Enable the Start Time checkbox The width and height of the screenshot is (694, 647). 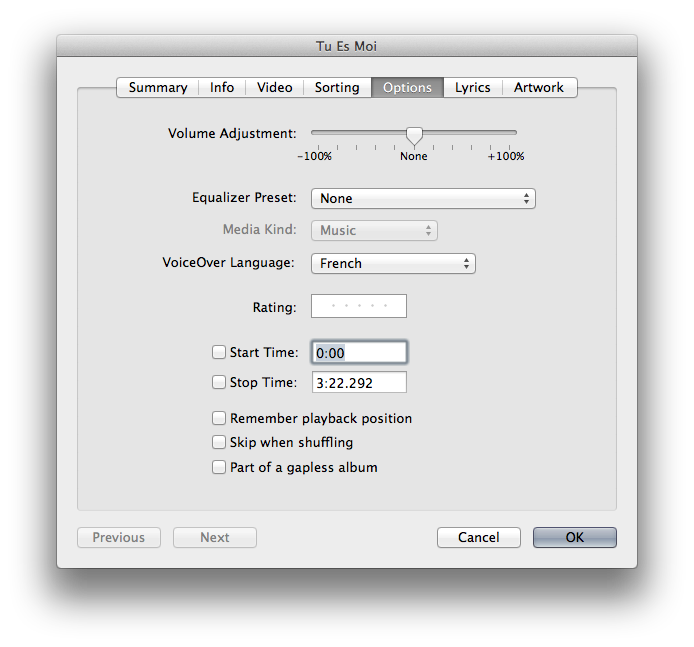pos(219,352)
